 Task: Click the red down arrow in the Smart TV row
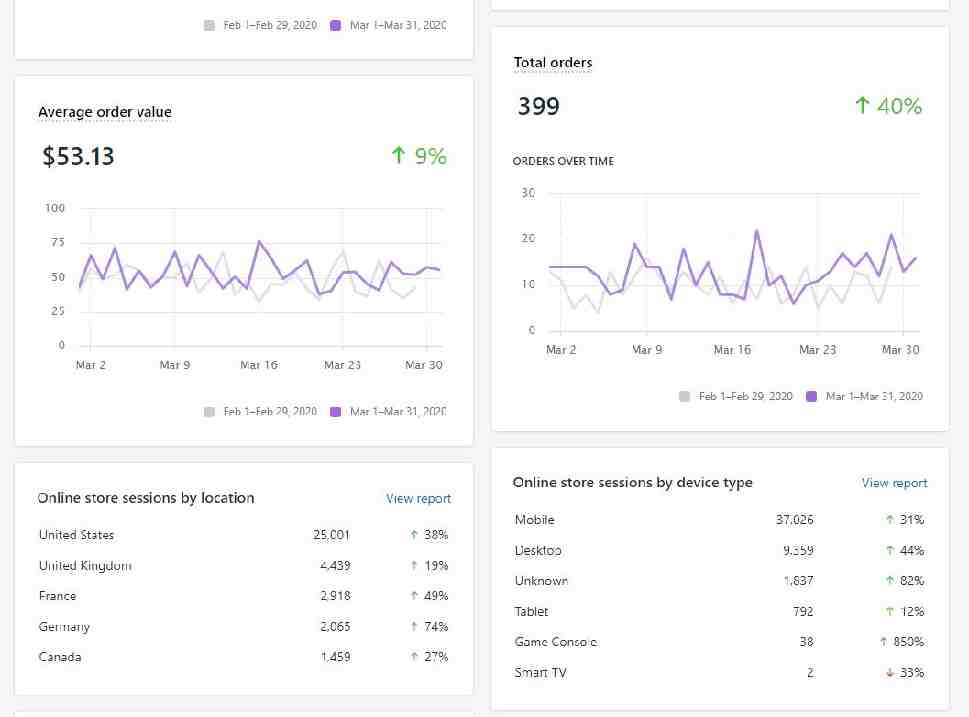pyautogui.click(x=890, y=672)
